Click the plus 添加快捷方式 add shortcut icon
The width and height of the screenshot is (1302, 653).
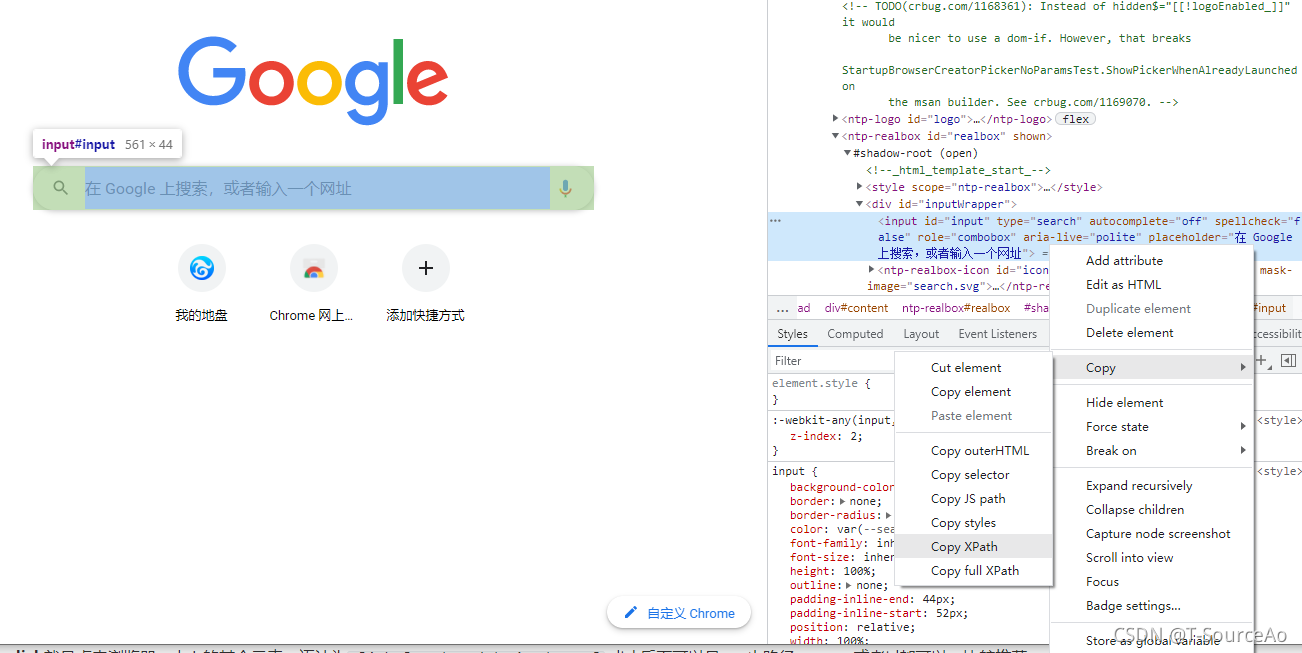click(x=426, y=268)
